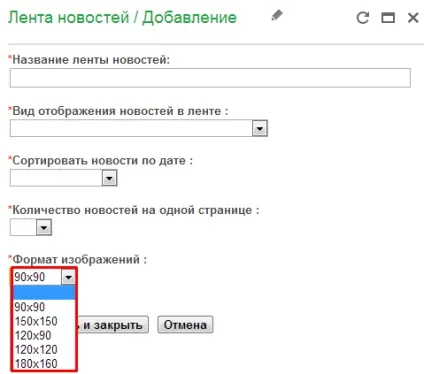424x374 pixels.
Task: Click the pencil edit icon in header
Action: (x=277, y=15)
